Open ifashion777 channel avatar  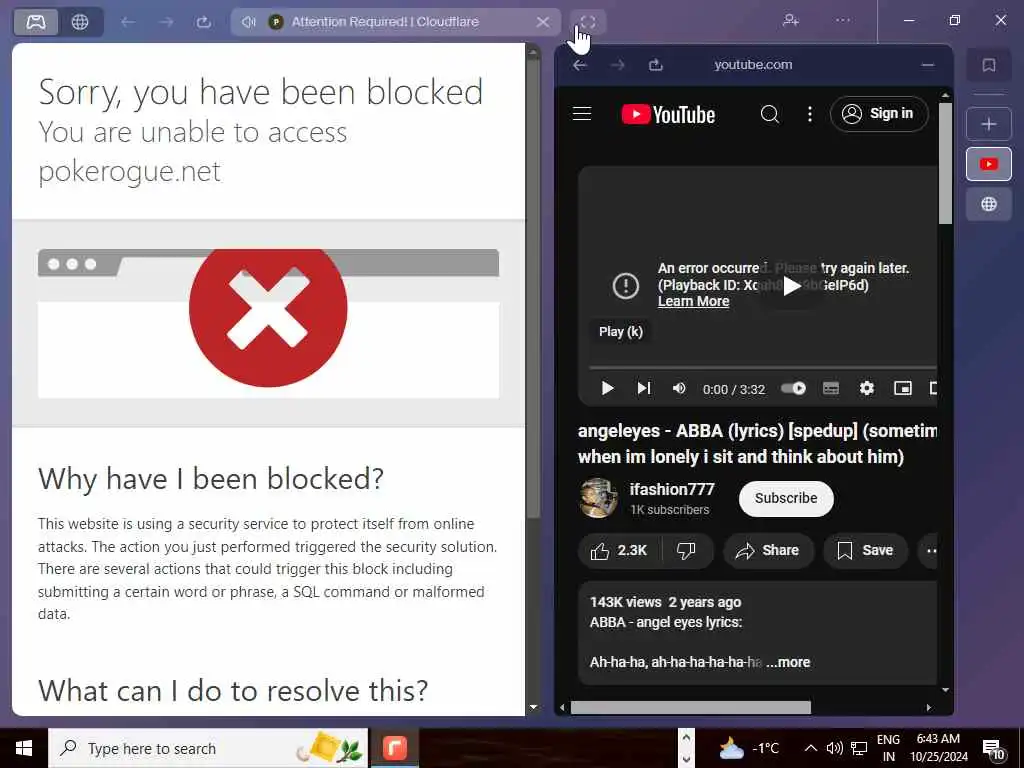(598, 498)
